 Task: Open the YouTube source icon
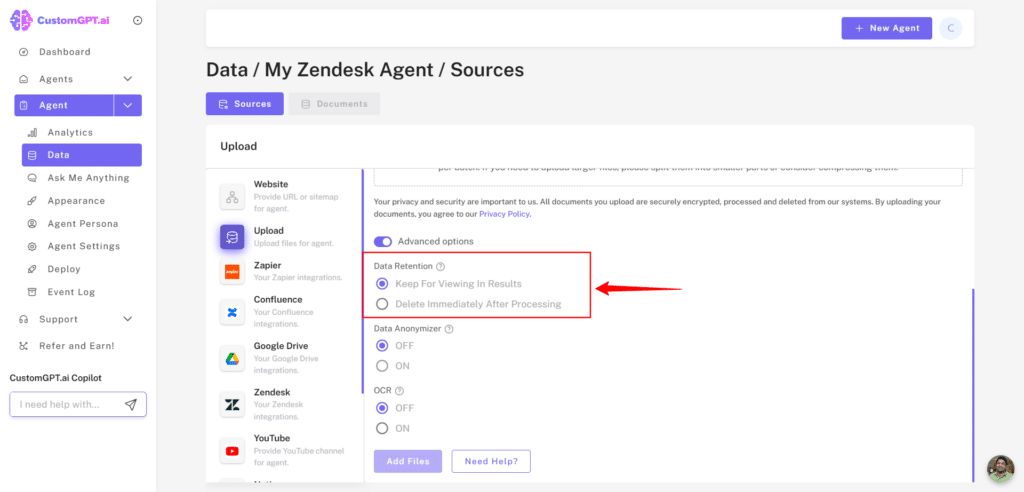[x=232, y=450]
